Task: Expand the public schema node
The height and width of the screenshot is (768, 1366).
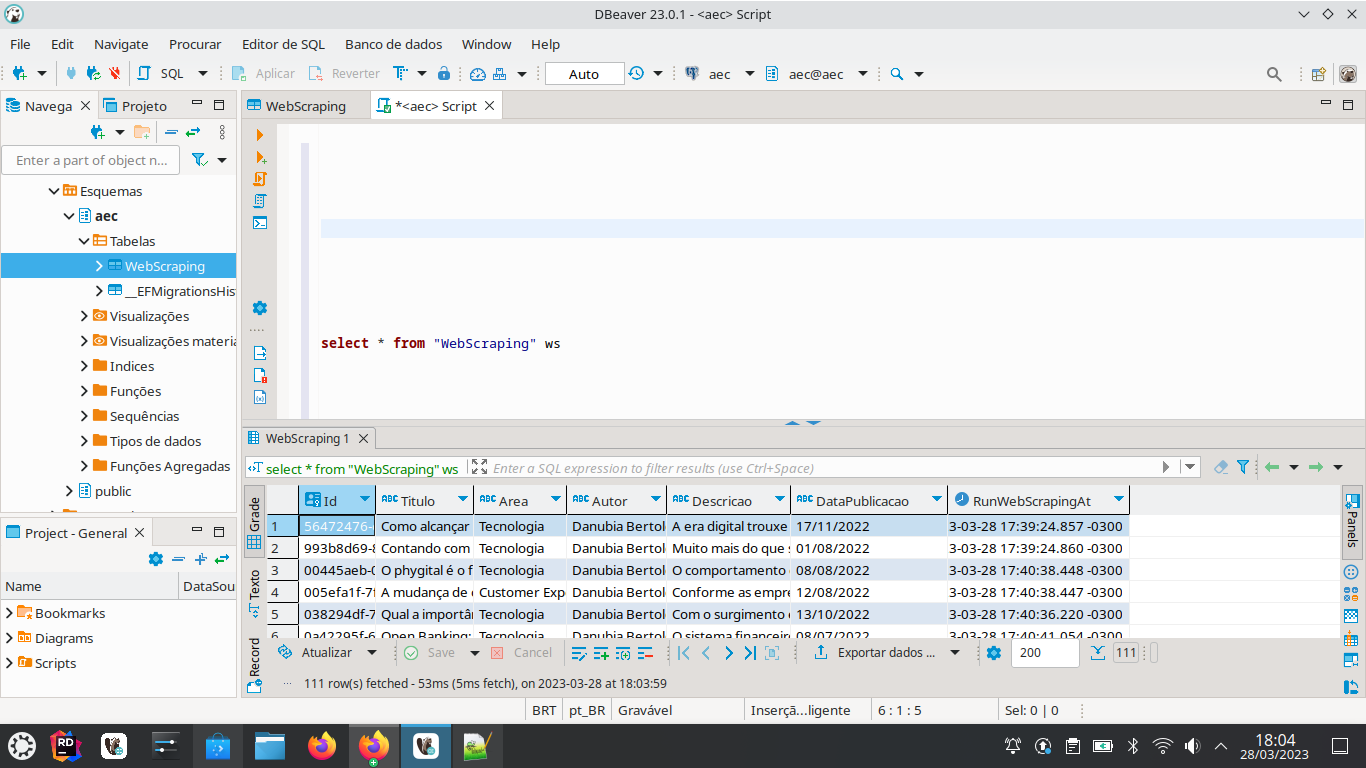Action: [67, 490]
